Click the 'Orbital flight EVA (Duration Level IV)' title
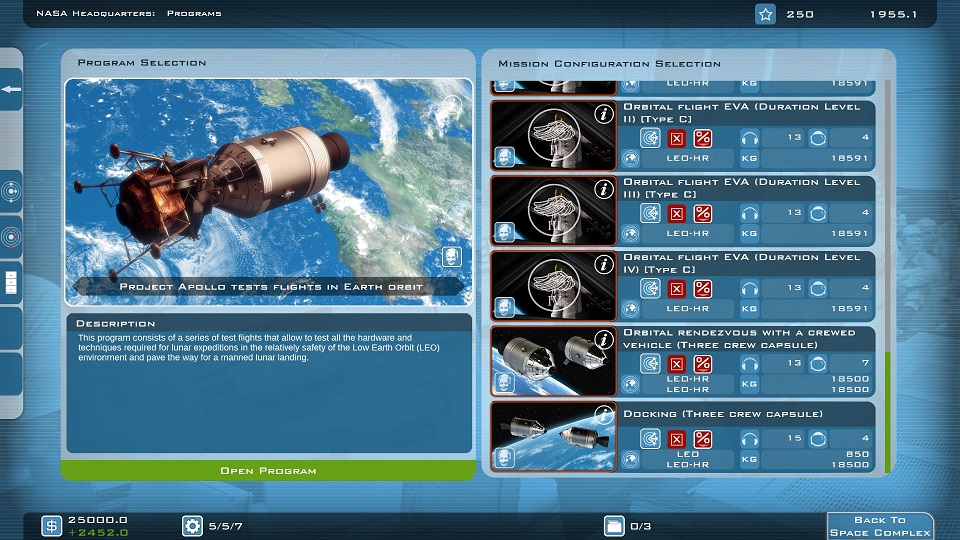 tap(741, 263)
